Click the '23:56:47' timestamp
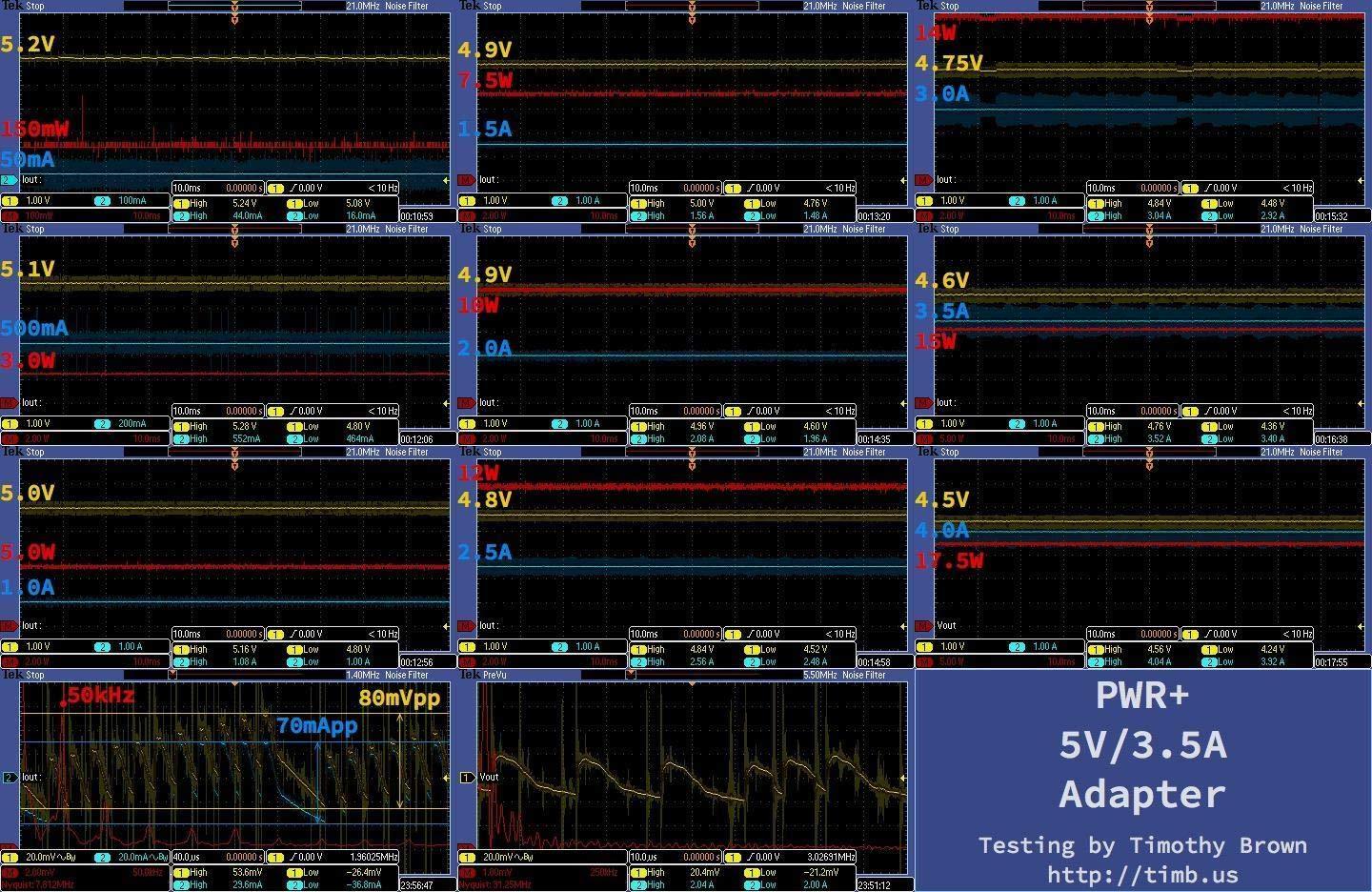 [418, 885]
